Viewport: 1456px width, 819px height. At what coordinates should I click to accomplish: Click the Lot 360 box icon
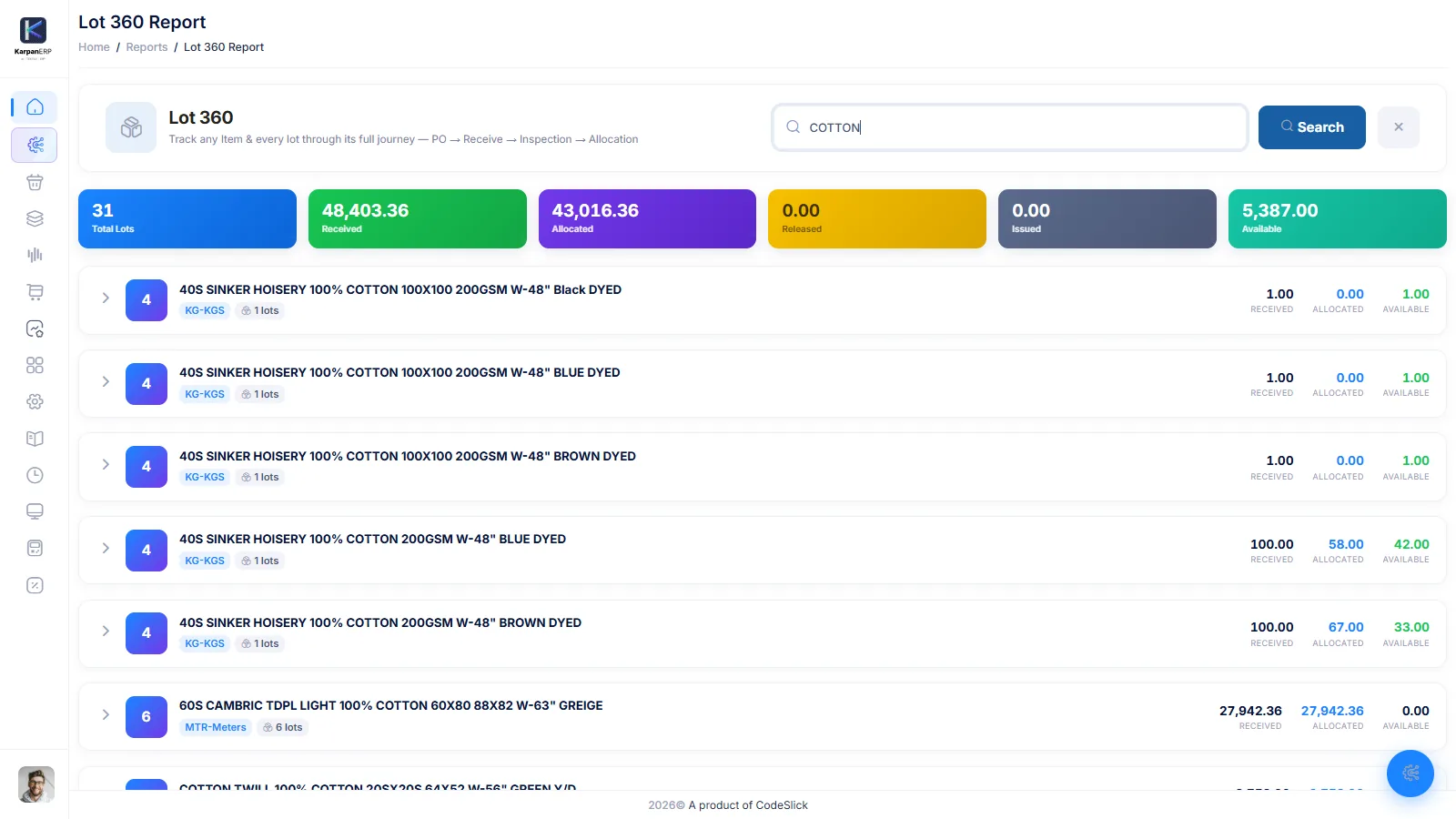[131, 127]
